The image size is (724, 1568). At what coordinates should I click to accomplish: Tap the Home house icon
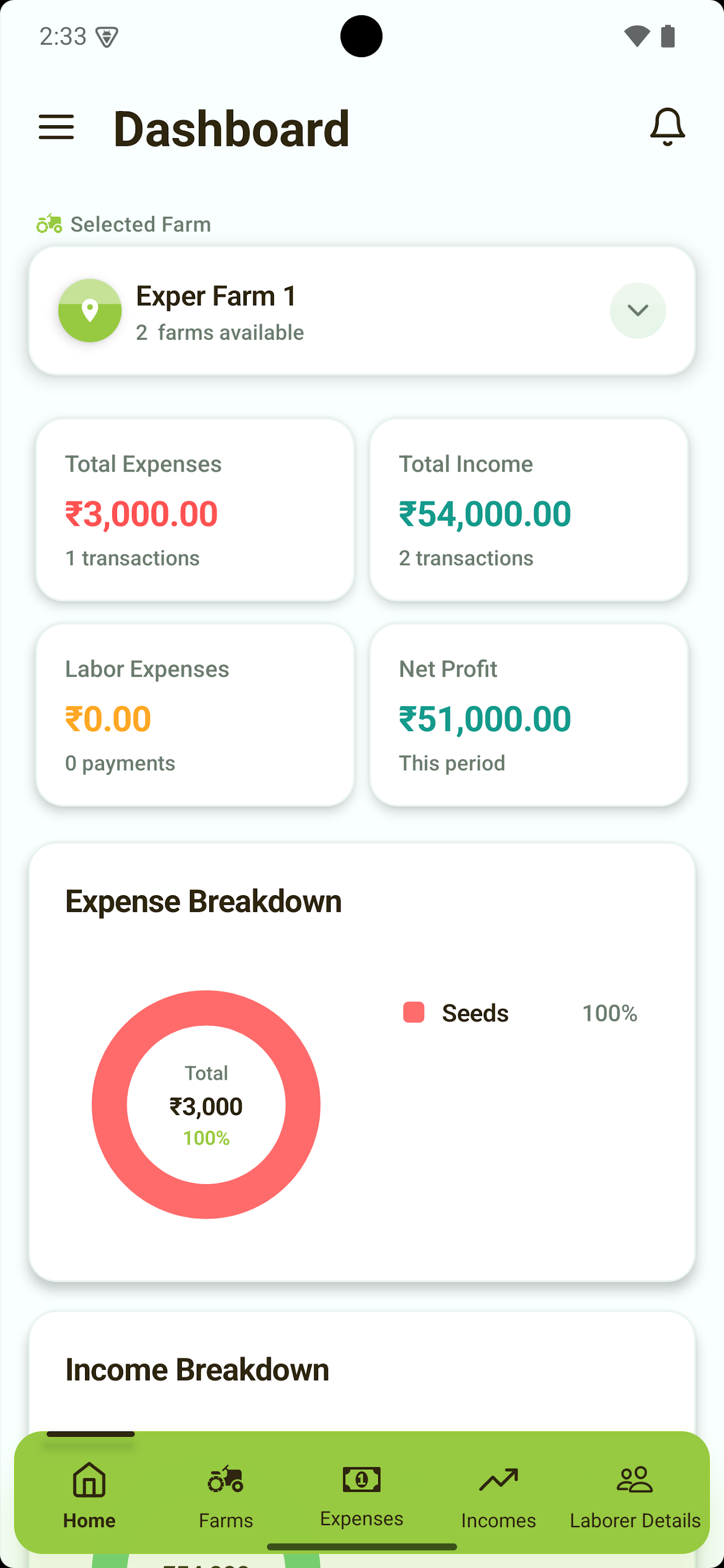tap(89, 1480)
